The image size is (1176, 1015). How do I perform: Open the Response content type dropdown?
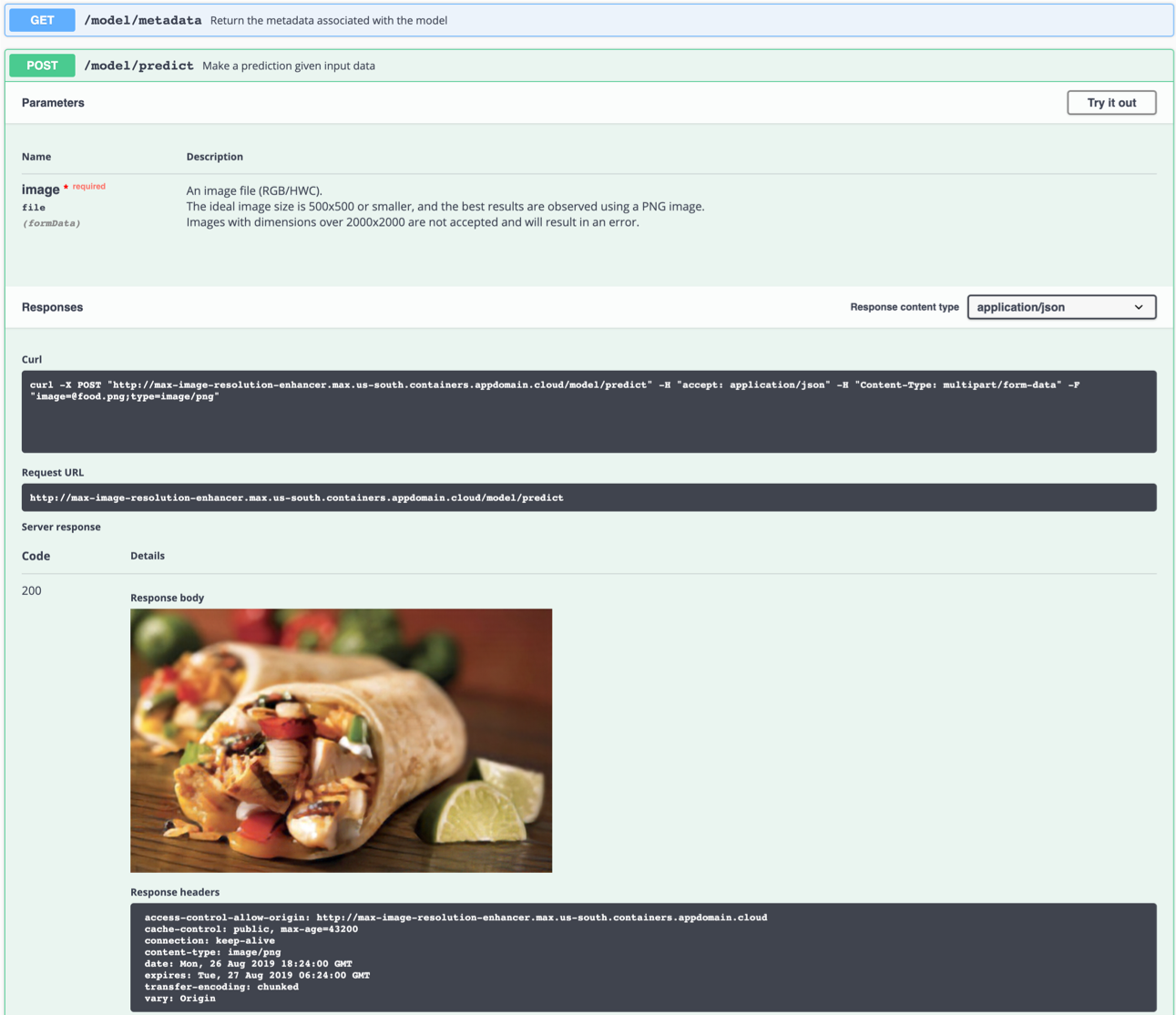tap(1061, 307)
